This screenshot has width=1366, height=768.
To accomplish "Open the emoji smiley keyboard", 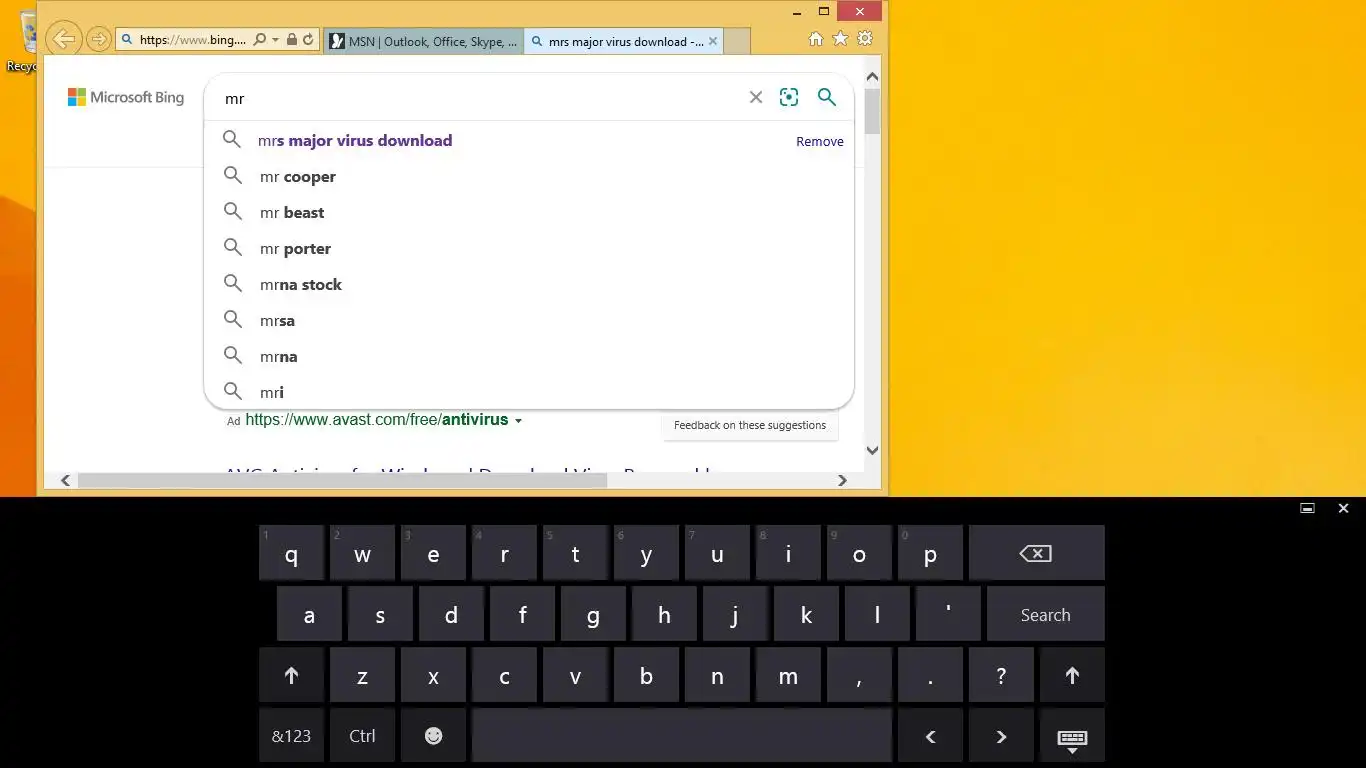I will click(433, 736).
